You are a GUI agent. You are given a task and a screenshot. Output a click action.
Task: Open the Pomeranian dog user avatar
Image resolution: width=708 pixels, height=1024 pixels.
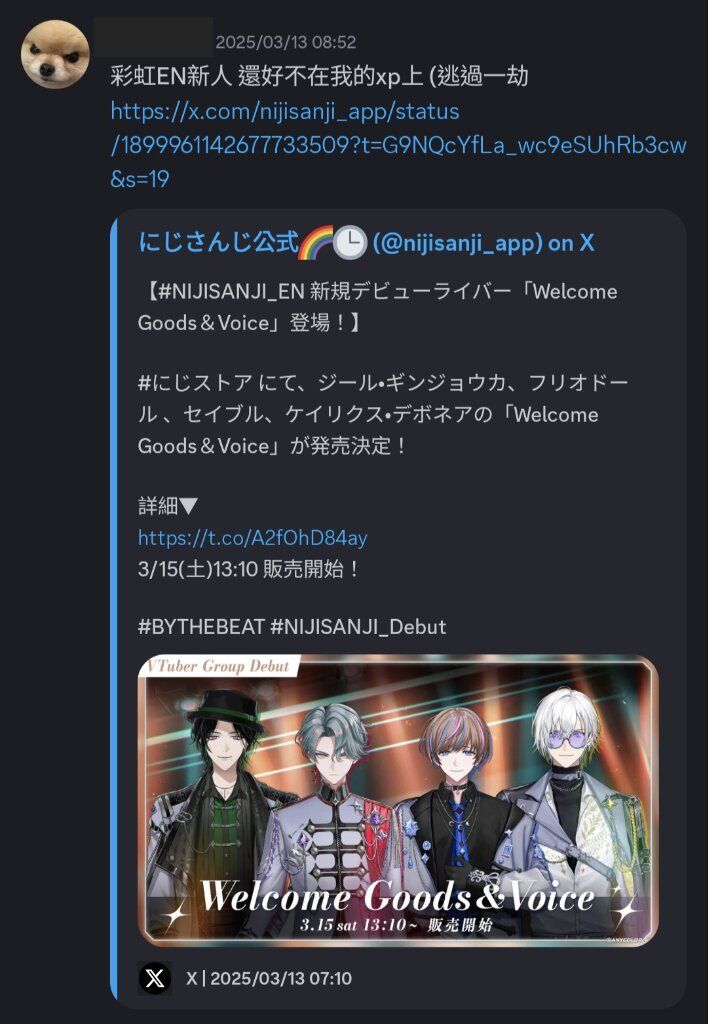point(56,54)
